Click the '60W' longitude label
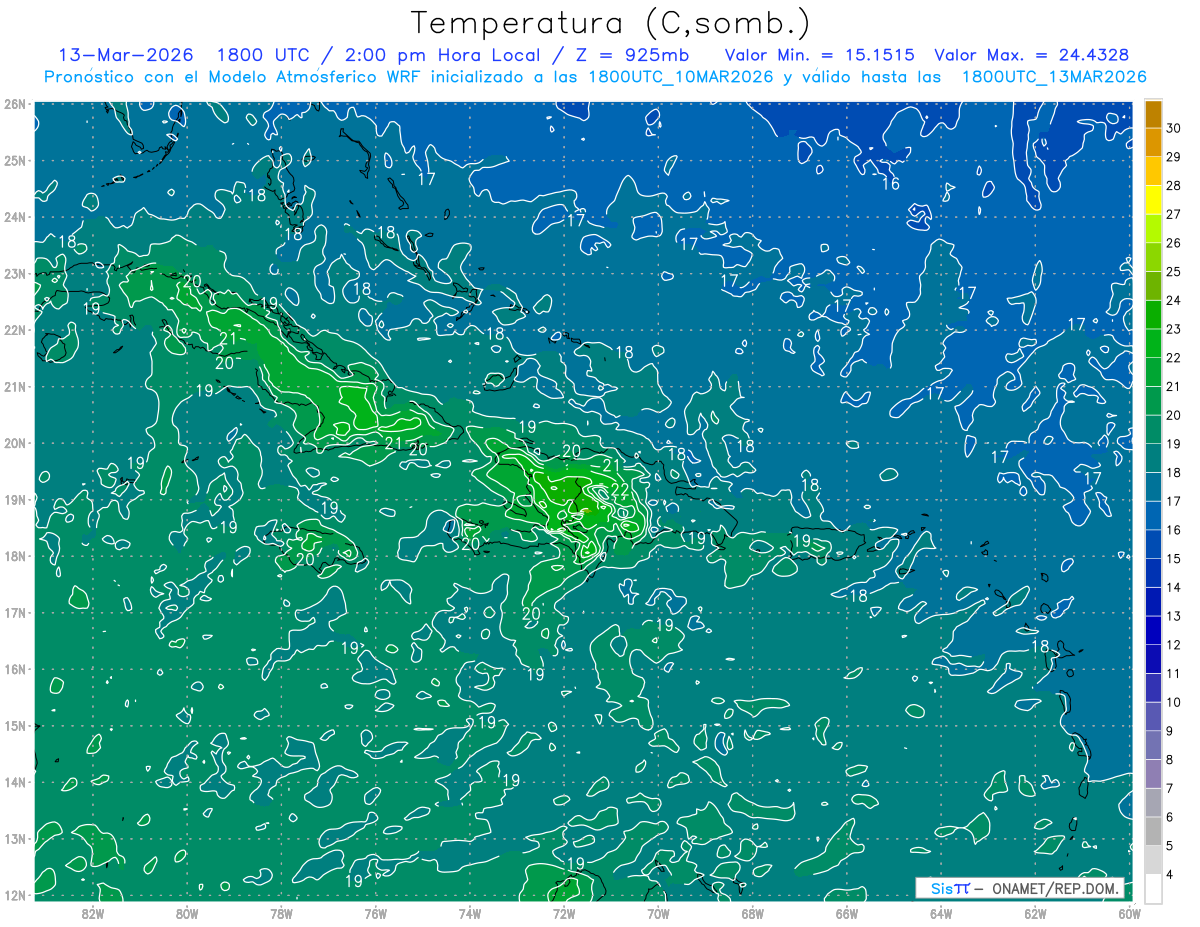The width and height of the screenshot is (1200, 927). tap(1128, 913)
